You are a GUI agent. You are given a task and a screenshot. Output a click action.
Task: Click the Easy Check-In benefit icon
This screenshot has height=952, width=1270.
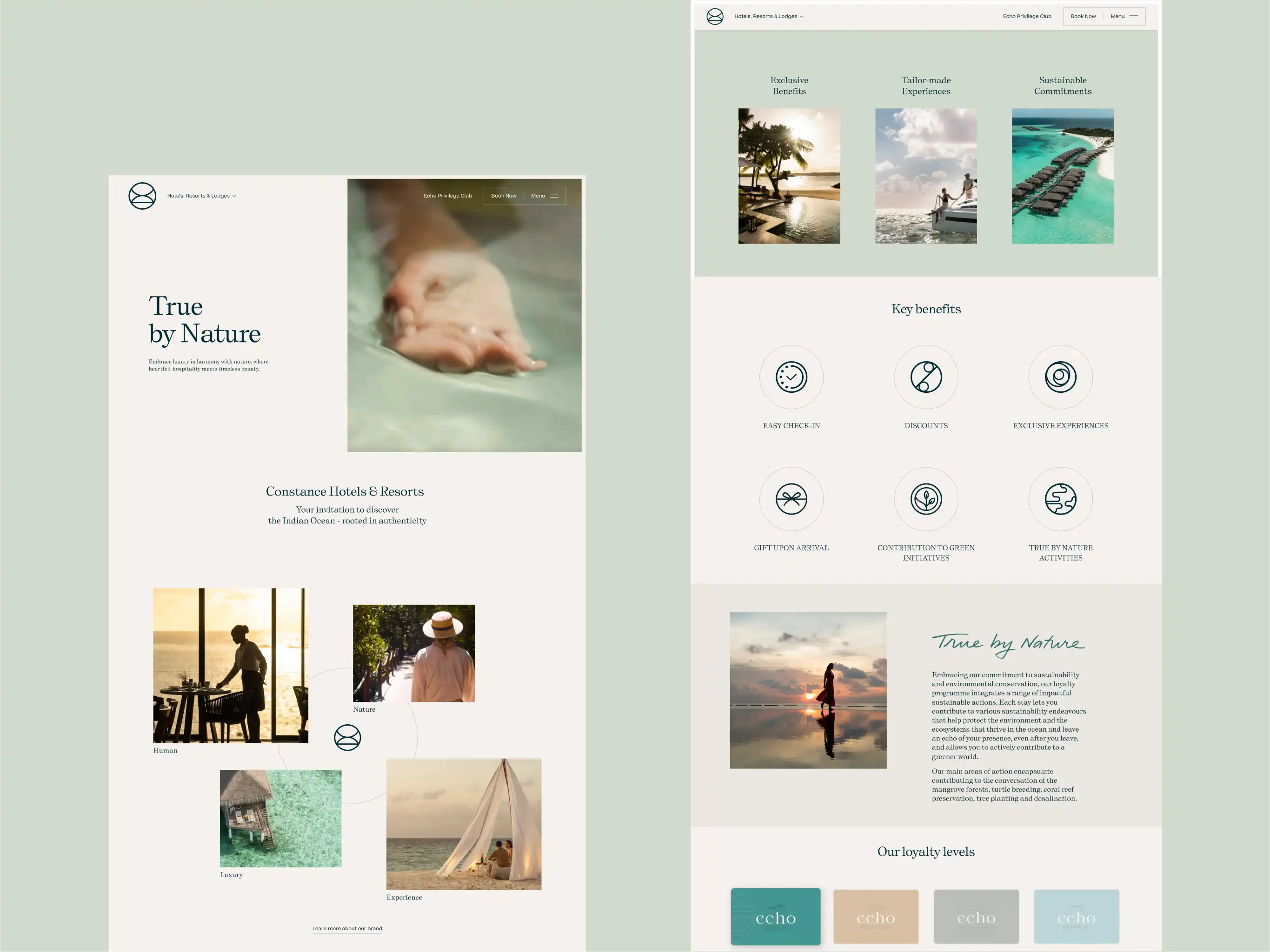[791, 377]
